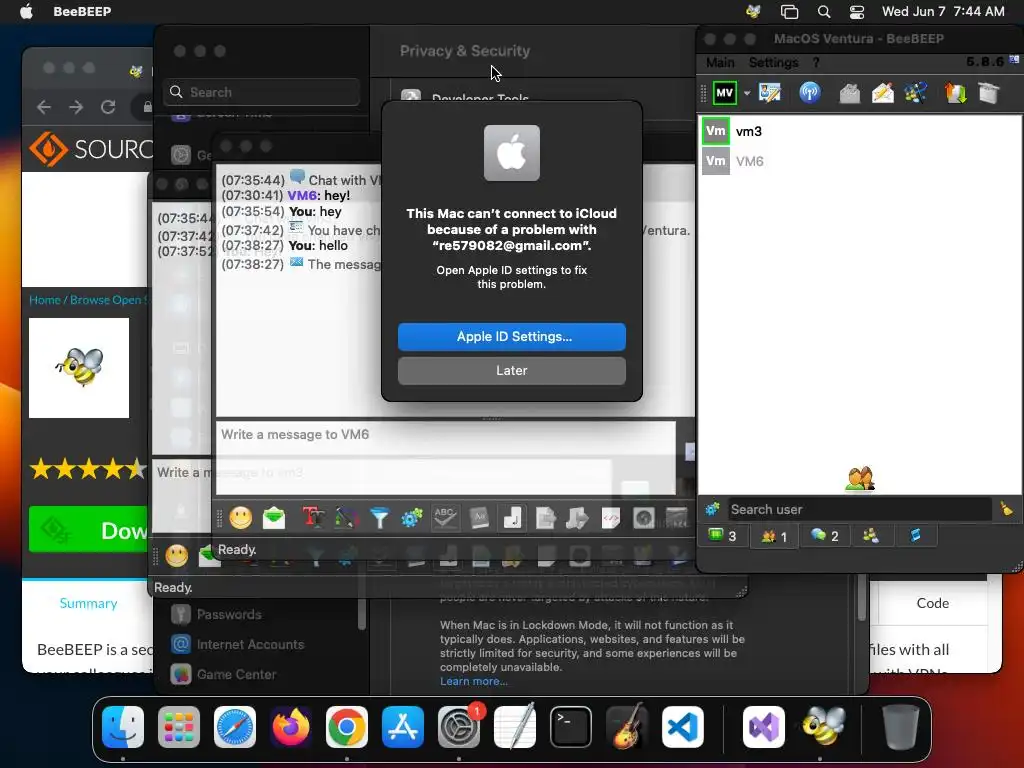Open Finder from the Dock

pos(123,727)
